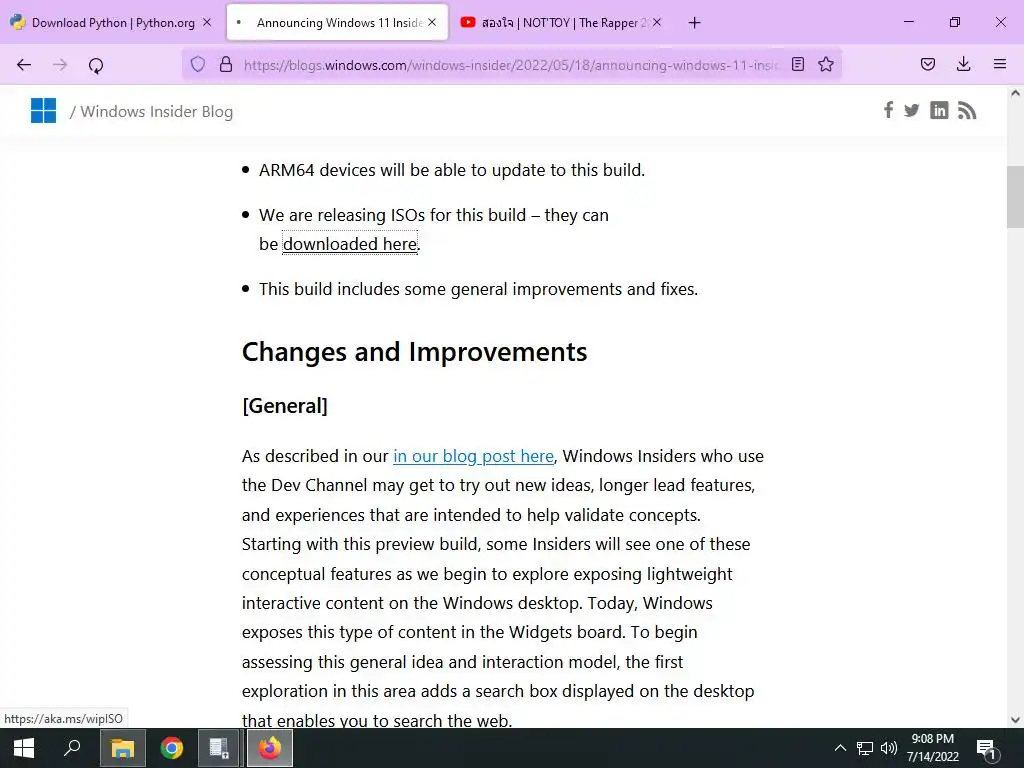The height and width of the screenshot is (768, 1024).
Task: Click scrollbar up arrow
Action: (1015, 93)
